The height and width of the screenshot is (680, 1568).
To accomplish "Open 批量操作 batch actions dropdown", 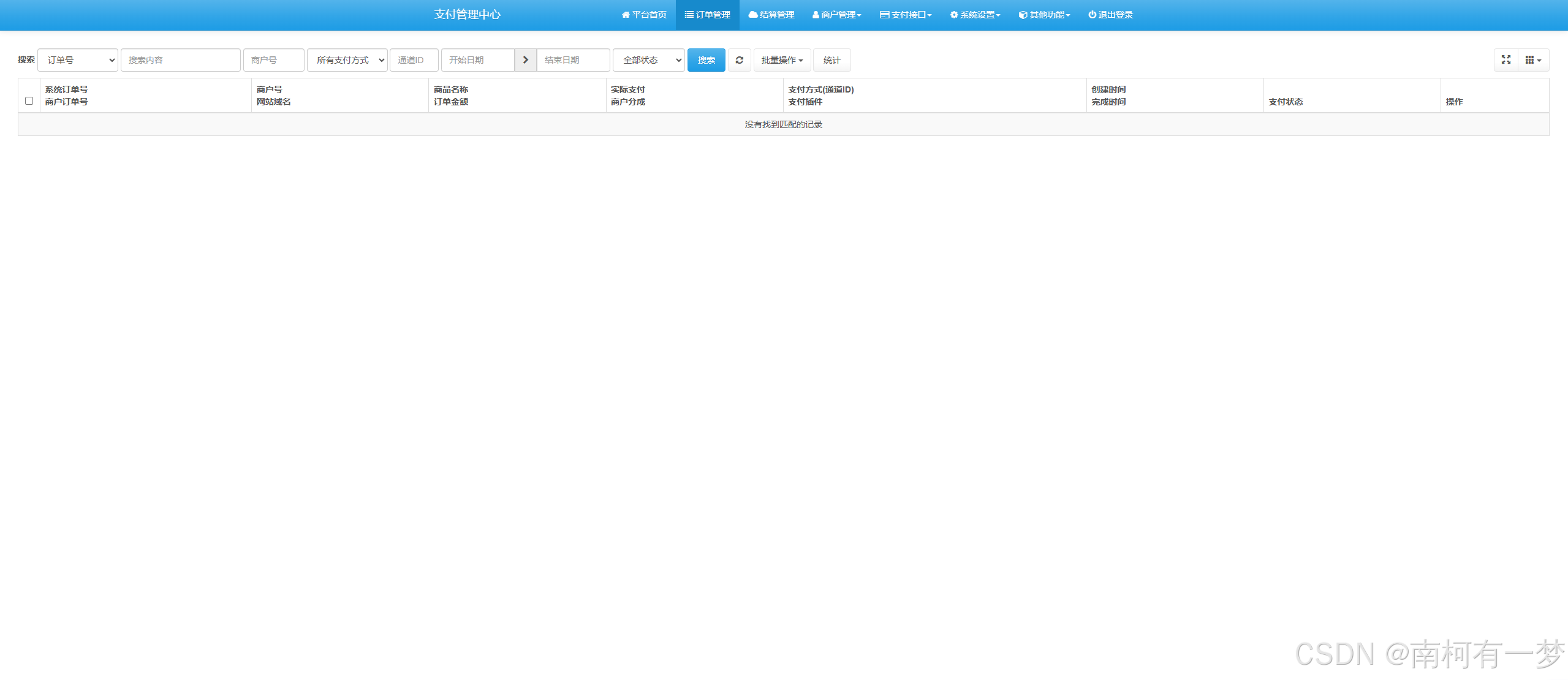I will tap(782, 60).
